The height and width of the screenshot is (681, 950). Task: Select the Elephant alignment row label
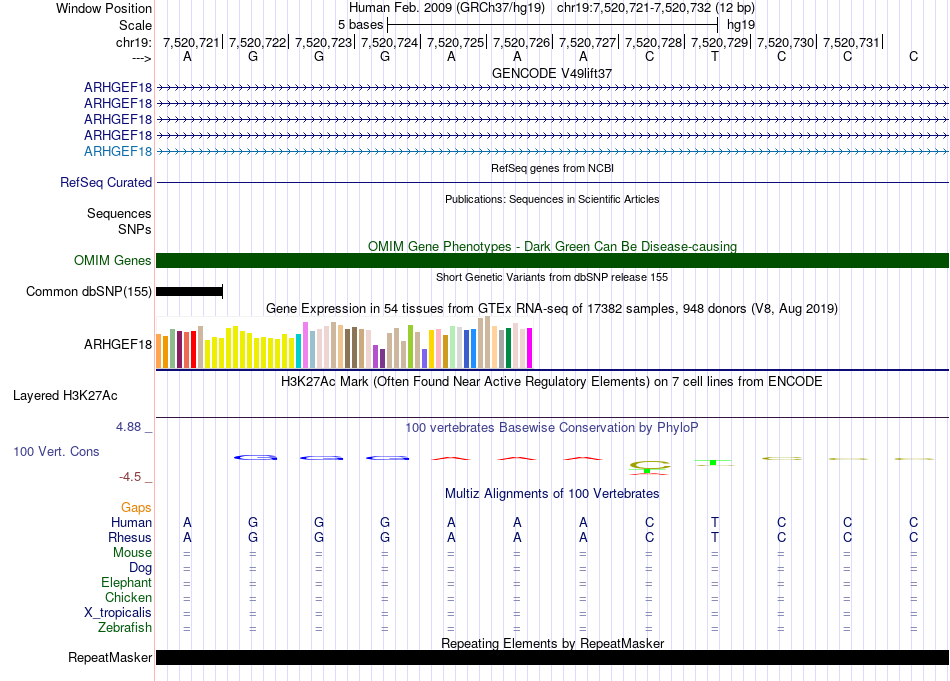[126, 583]
